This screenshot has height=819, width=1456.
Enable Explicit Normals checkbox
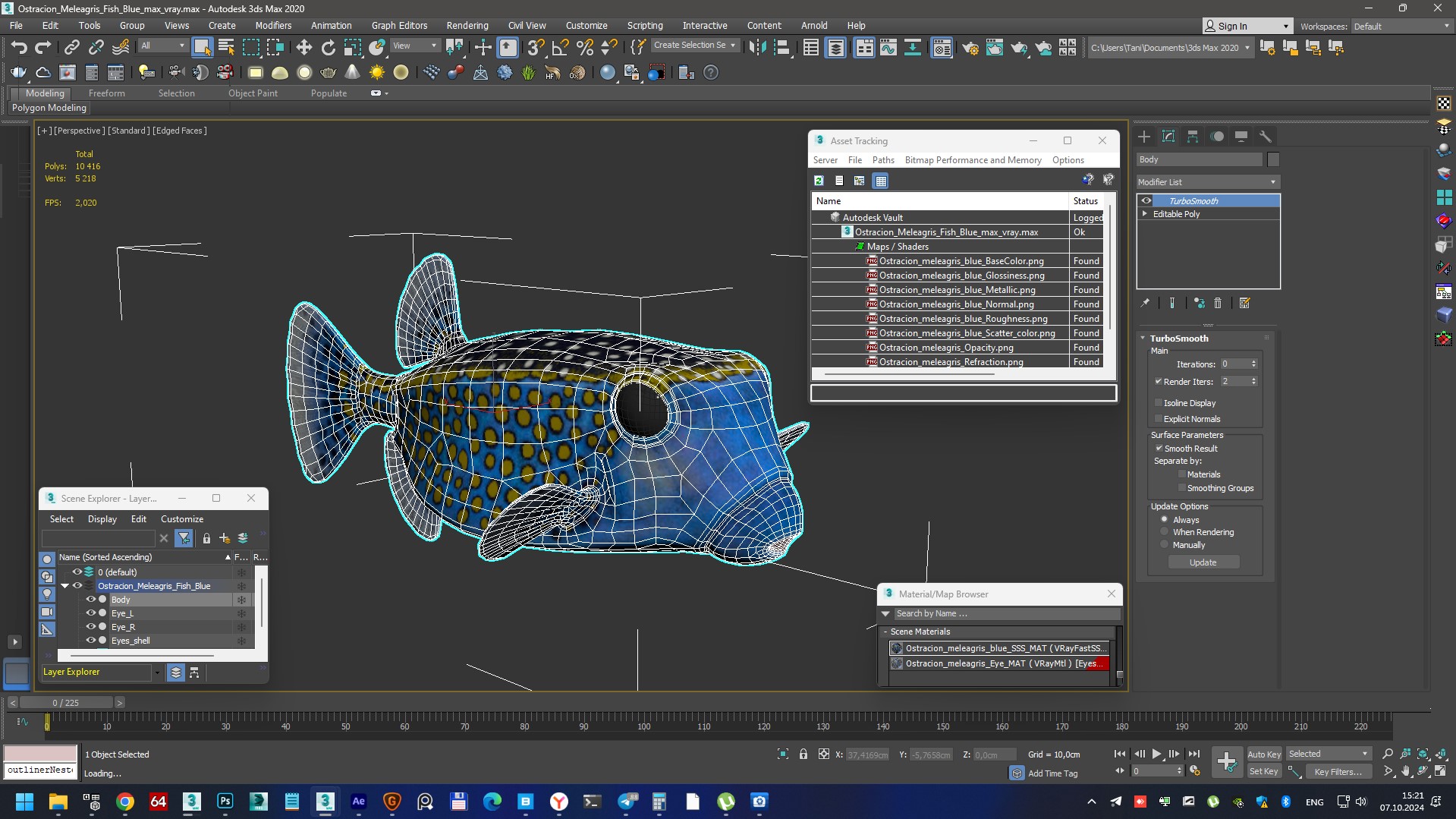(1159, 419)
